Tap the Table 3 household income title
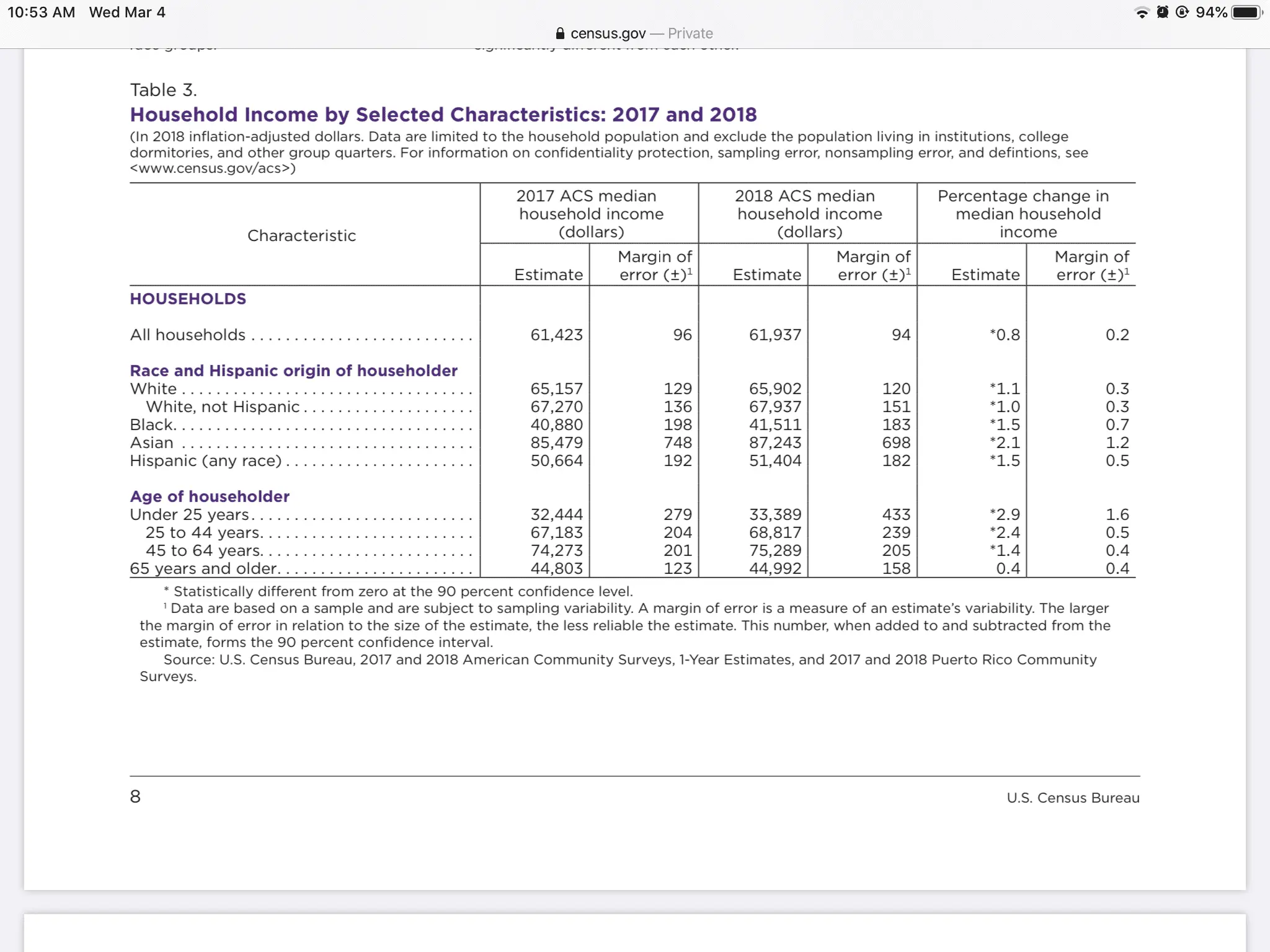1270x952 pixels. point(443,115)
